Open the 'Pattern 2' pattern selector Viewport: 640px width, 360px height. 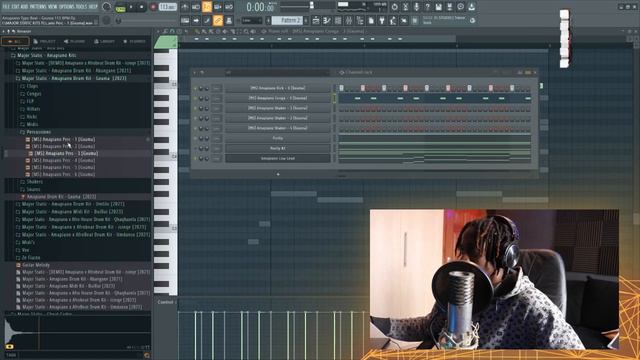pyautogui.click(x=288, y=20)
